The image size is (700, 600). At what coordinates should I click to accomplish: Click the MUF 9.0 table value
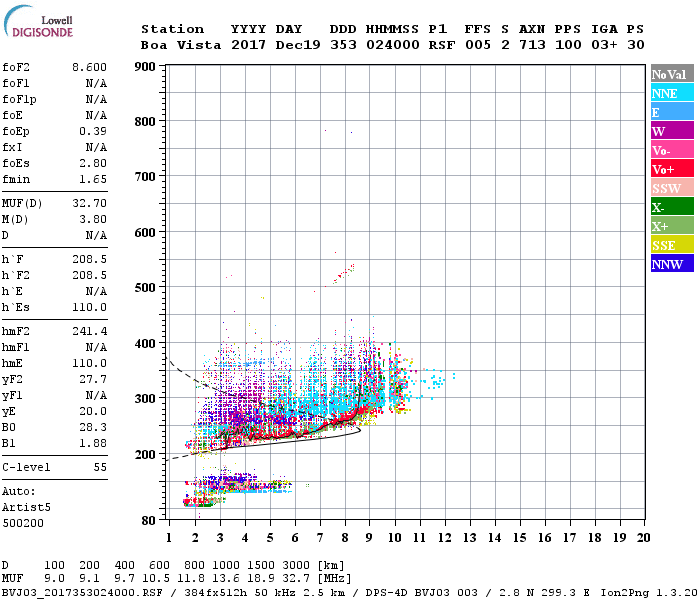pyautogui.click(x=54, y=579)
